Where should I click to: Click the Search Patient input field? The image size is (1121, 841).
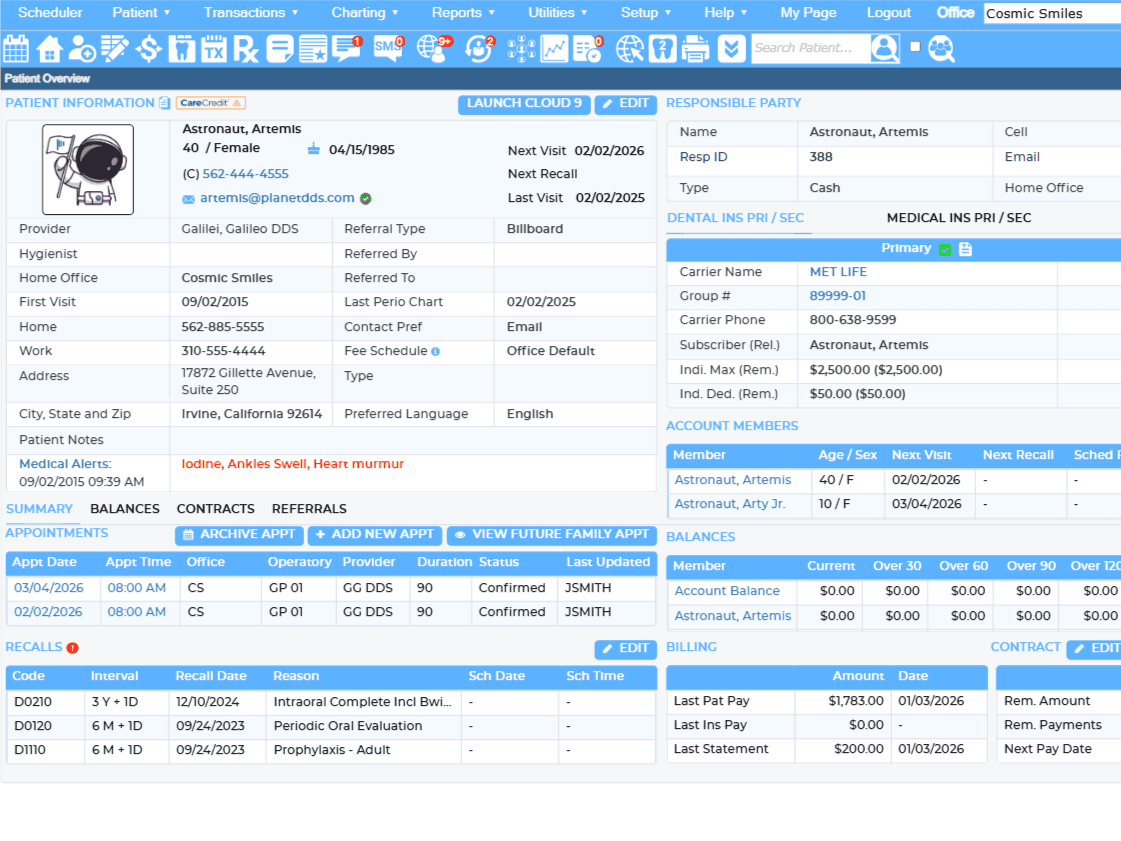[x=808, y=48]
